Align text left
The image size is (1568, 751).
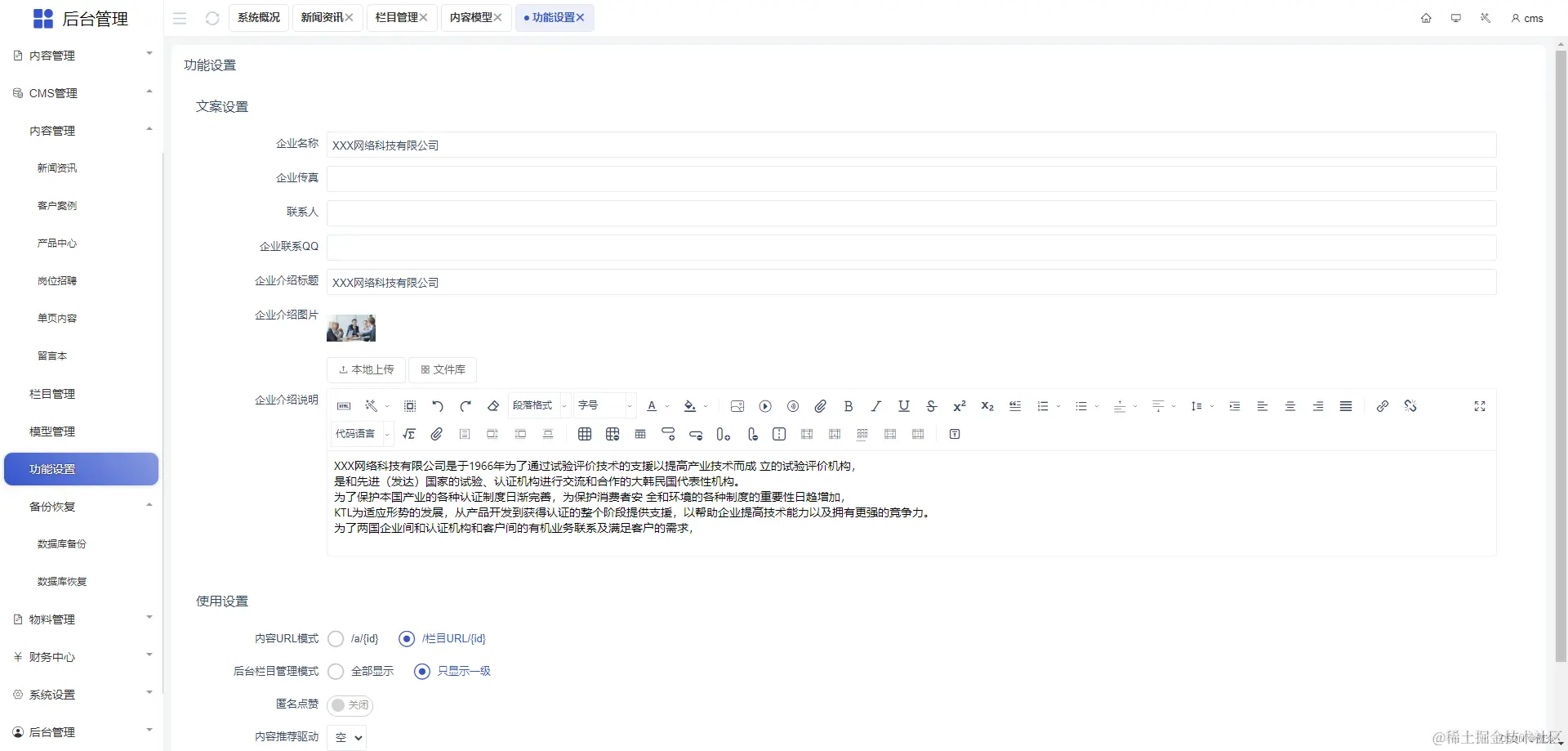[x=1263, y=406]
